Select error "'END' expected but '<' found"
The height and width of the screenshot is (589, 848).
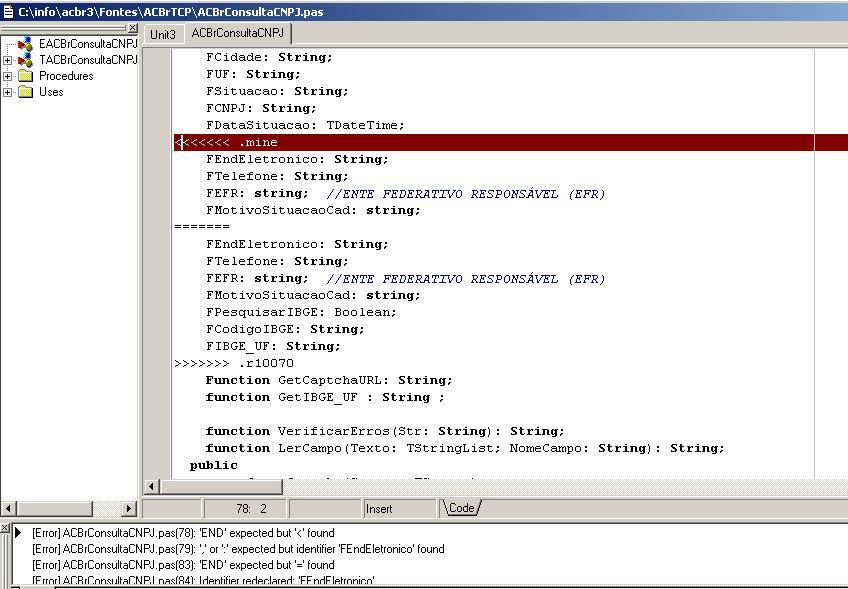tap(183, 533)
